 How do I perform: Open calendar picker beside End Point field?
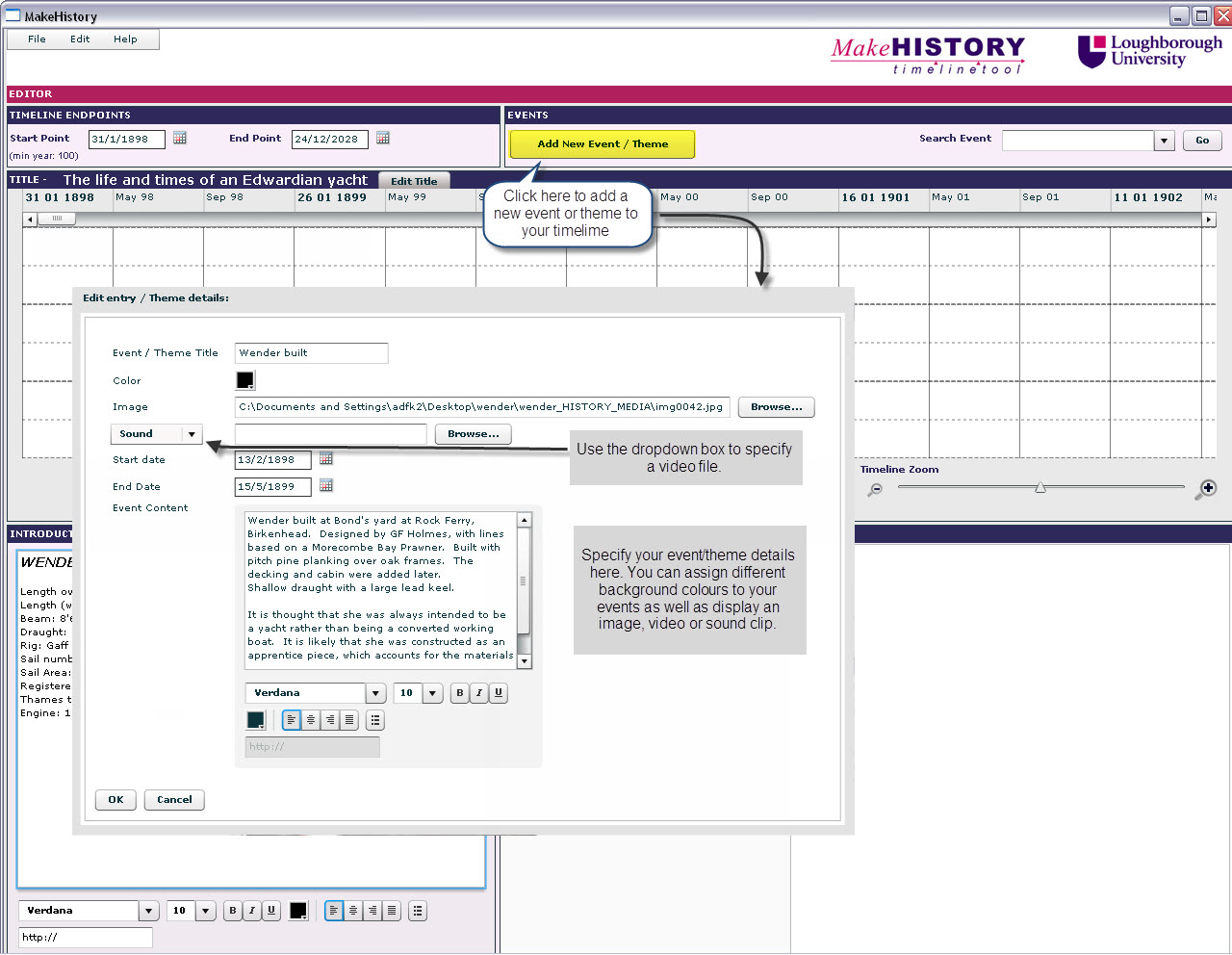click(x=383, y=139)
